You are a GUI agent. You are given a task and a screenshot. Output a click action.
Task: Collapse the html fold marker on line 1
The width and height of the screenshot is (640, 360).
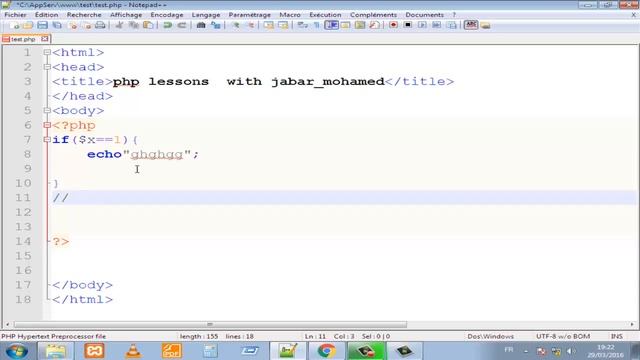pyautogui.click(x=47, y=52)
